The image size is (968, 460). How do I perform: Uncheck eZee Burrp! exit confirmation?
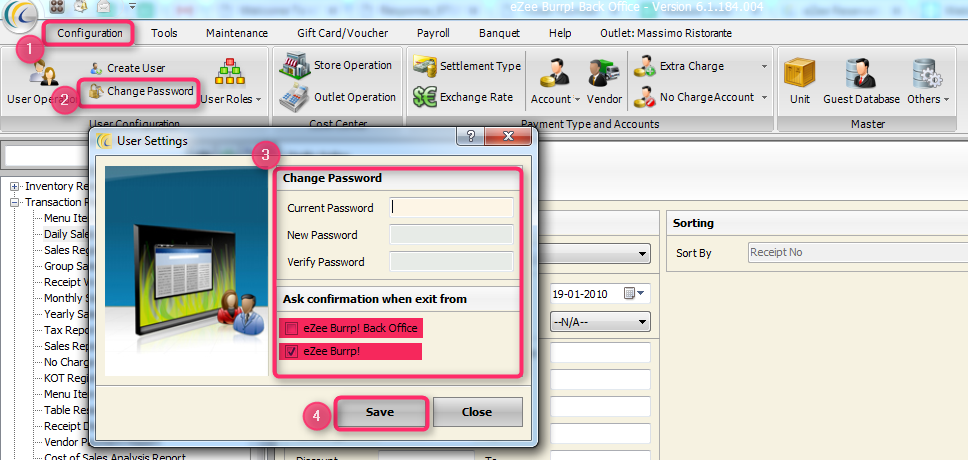[291, 352]
